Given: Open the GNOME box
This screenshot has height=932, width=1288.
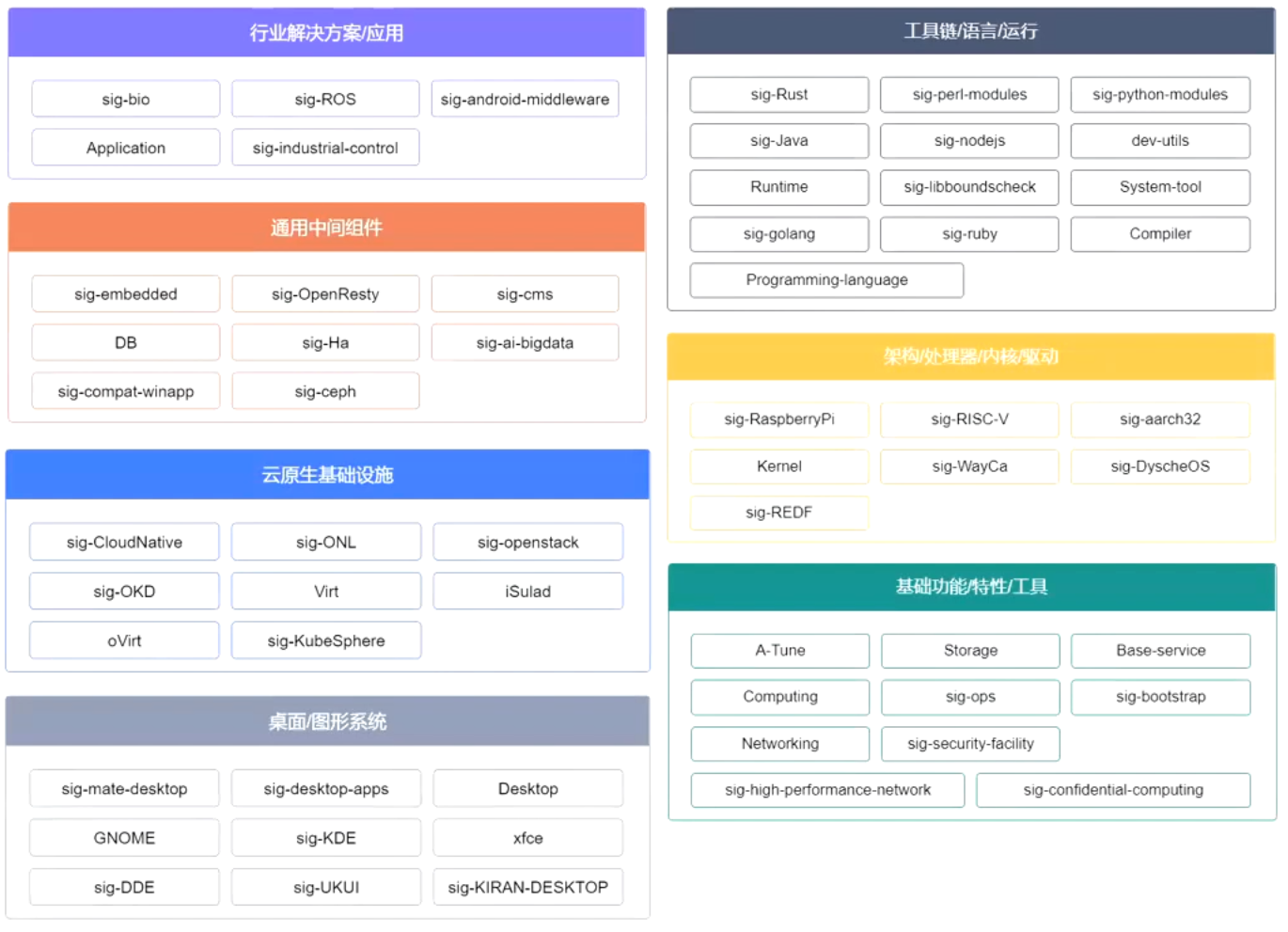Looking at the screenshot, I should (x=124, y=838).
